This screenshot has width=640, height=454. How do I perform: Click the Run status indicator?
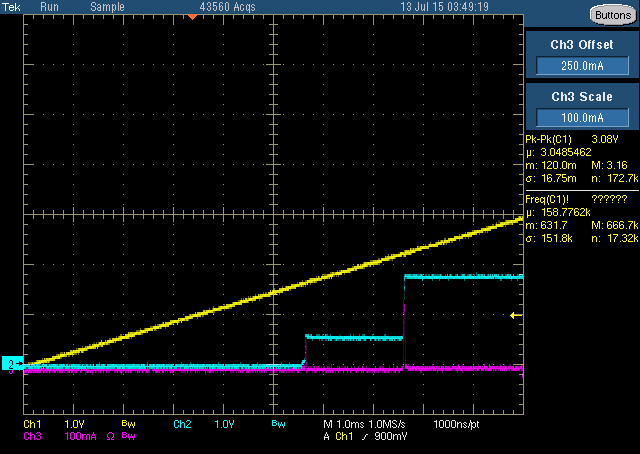(x=49, y=7)
